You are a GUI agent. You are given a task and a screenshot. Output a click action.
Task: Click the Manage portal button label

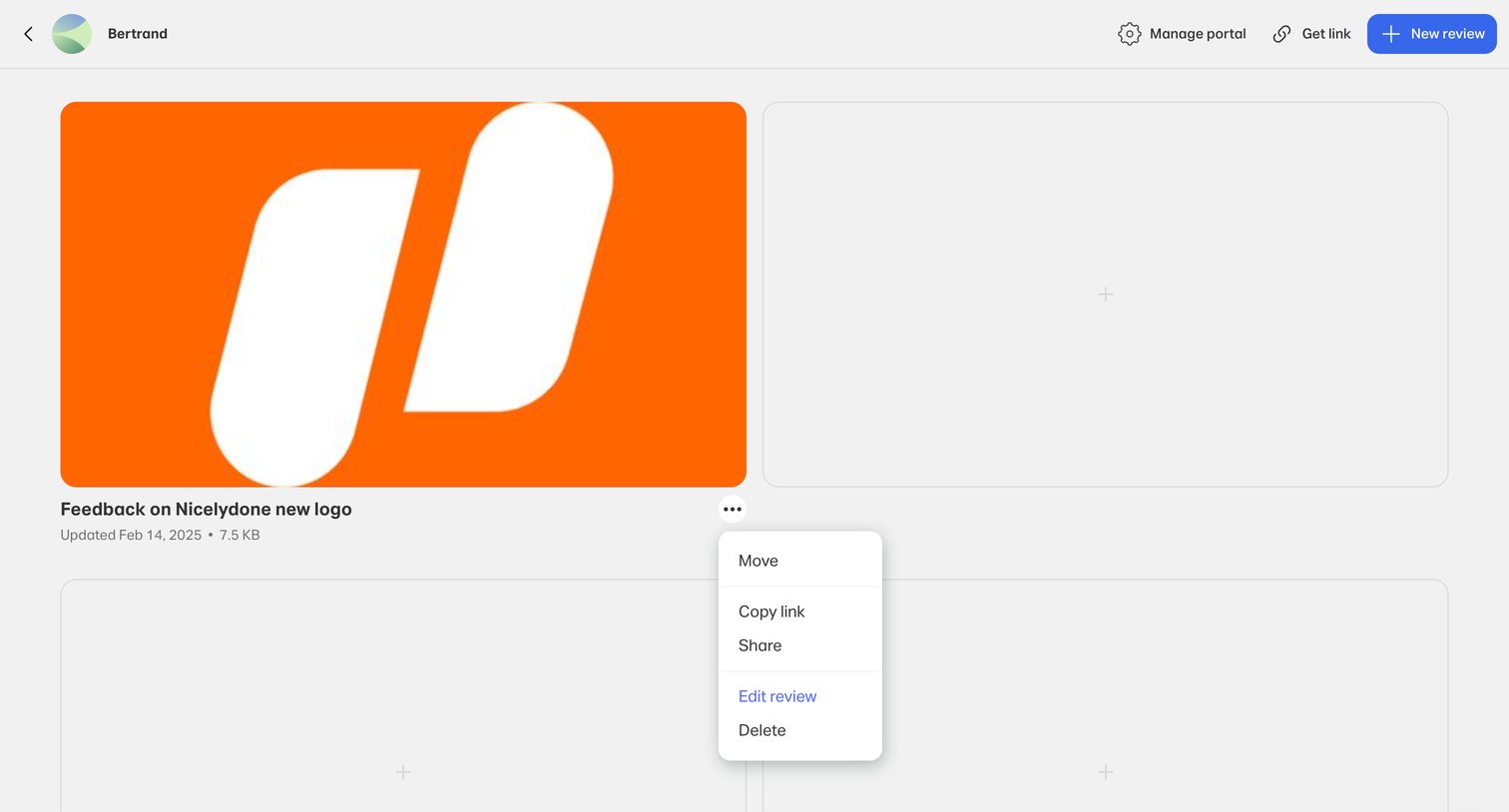click(1198, 34)
